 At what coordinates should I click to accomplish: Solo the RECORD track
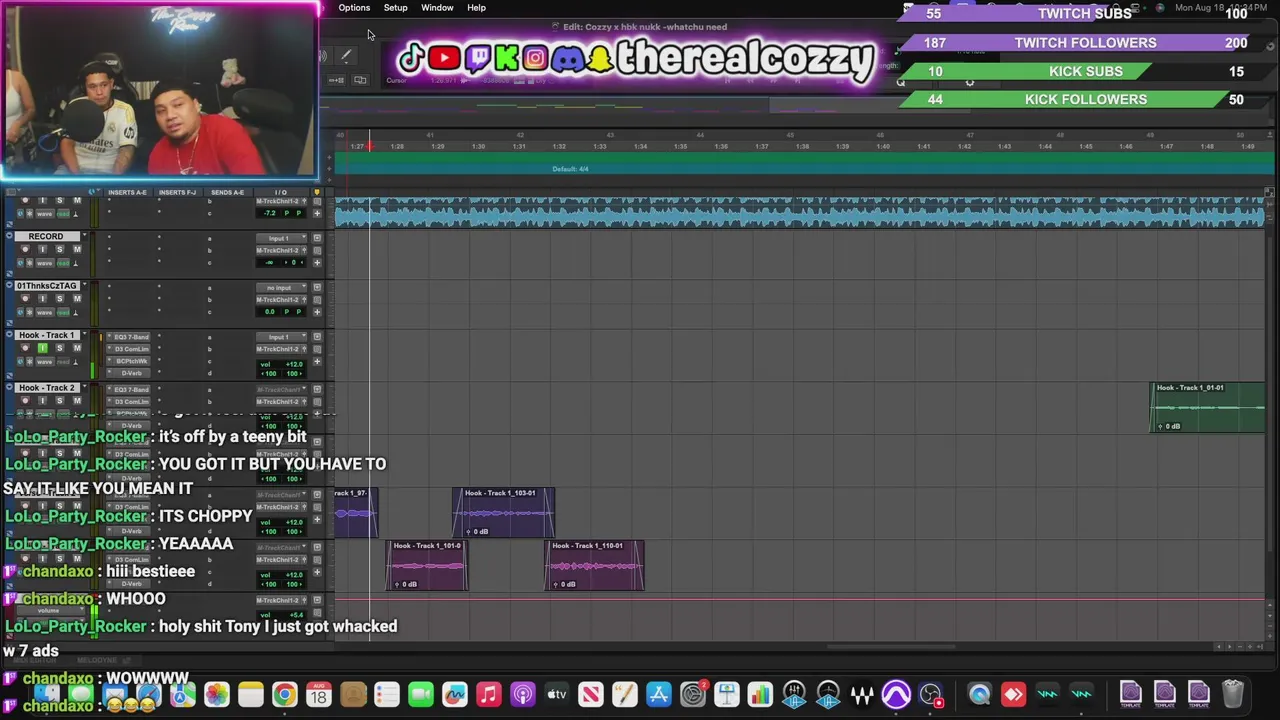coord(59,249)
